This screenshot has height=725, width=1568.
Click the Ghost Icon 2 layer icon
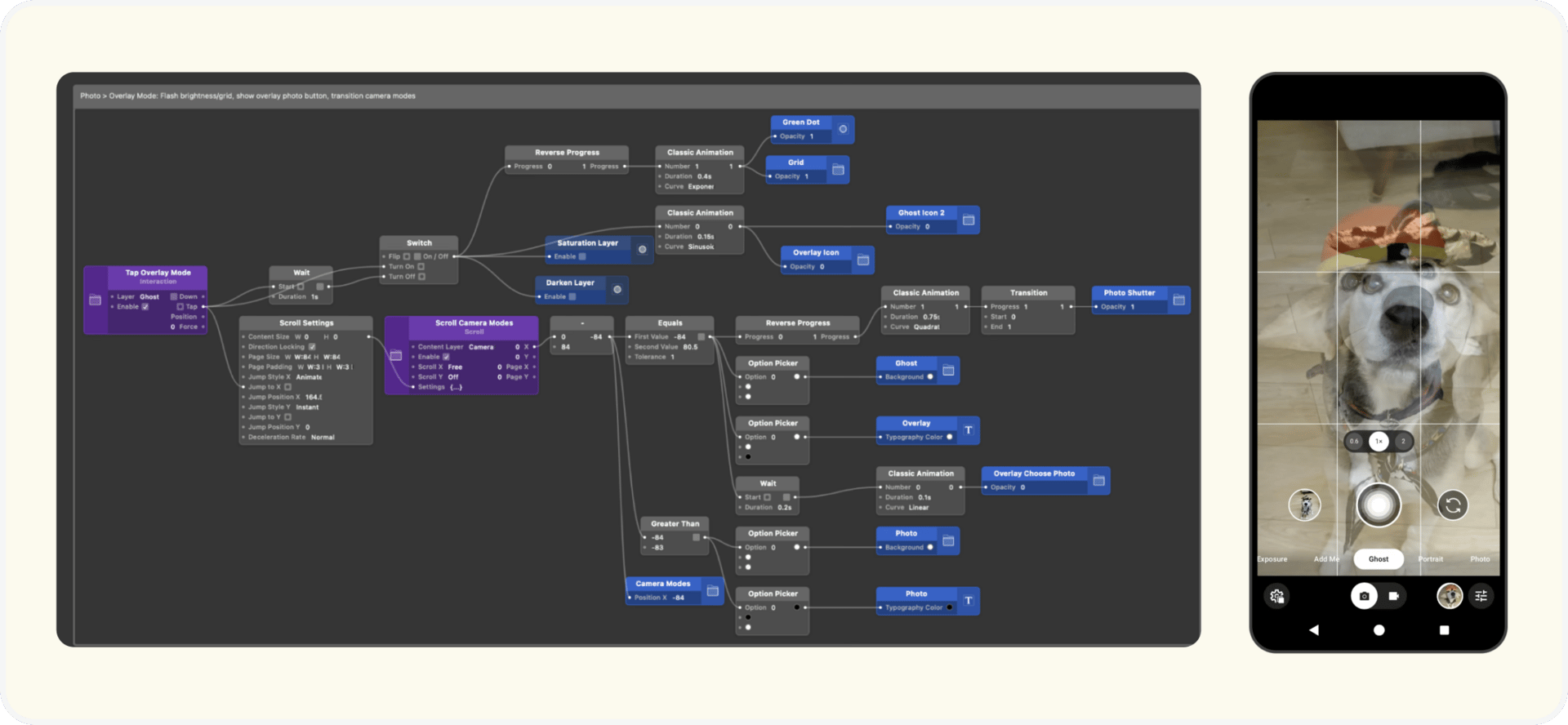coord(968,220)
